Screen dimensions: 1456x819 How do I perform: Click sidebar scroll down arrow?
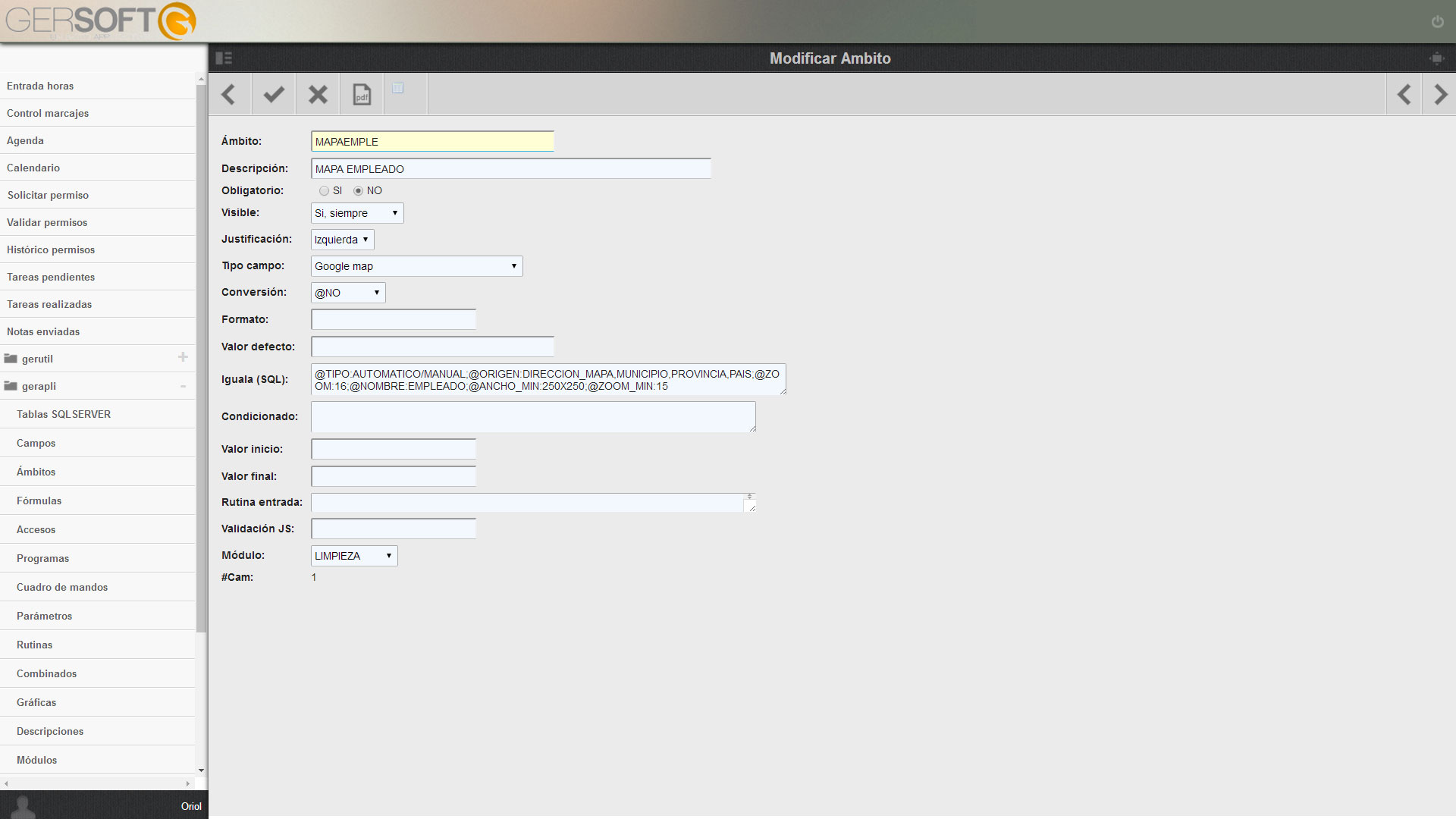coord(201,770)
